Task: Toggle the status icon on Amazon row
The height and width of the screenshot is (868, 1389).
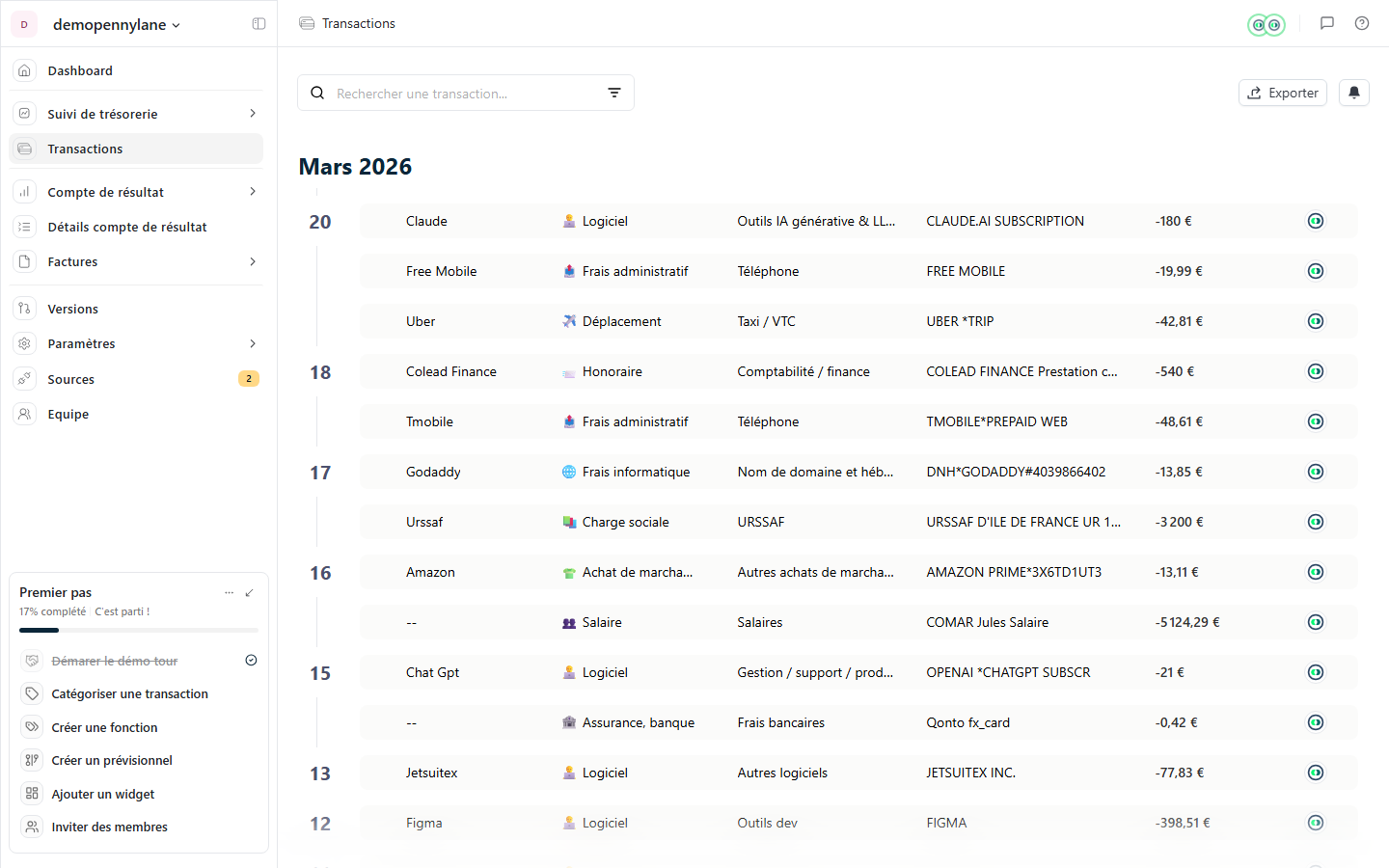Action: click(1316, 572)
